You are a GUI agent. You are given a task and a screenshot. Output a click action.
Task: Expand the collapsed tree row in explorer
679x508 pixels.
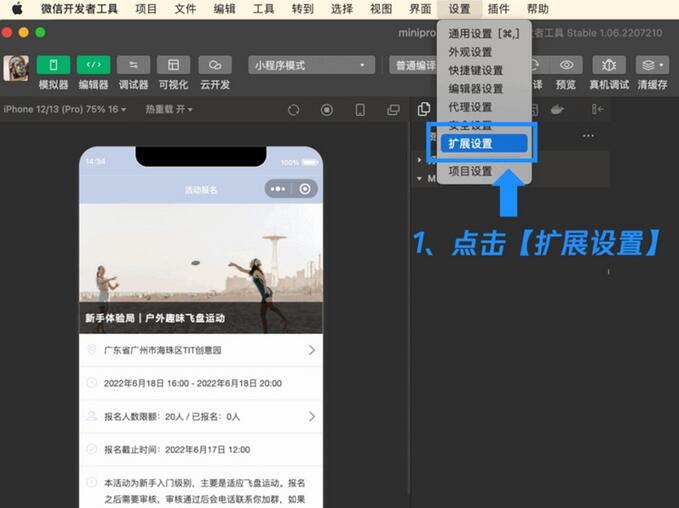(x=419, y=160)
